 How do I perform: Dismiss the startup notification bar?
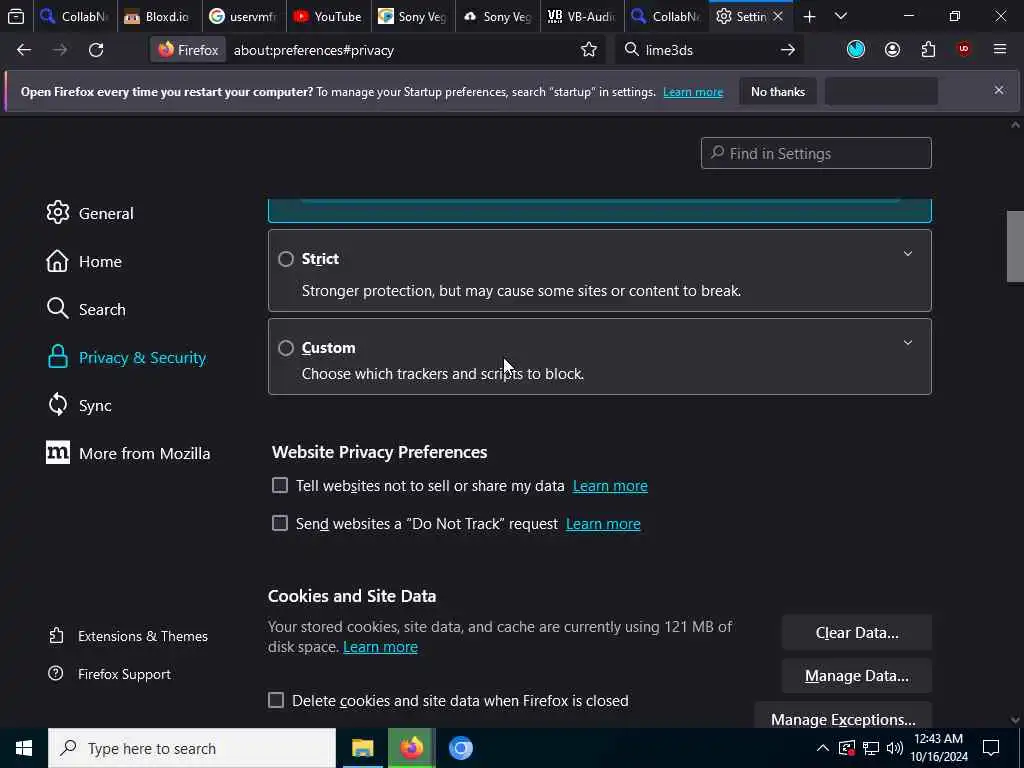point(999,90)
